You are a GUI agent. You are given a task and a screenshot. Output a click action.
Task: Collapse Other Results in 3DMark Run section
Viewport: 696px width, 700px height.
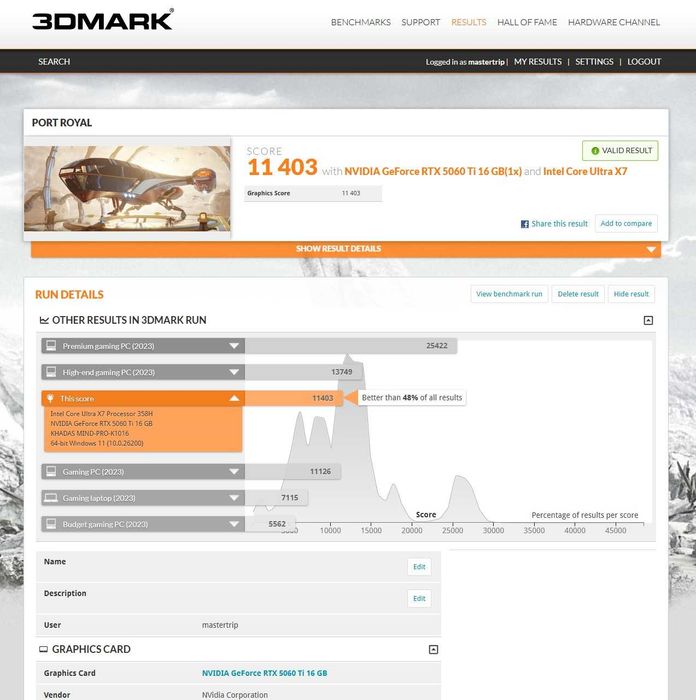pyautogui.click(x=648, y=320)
